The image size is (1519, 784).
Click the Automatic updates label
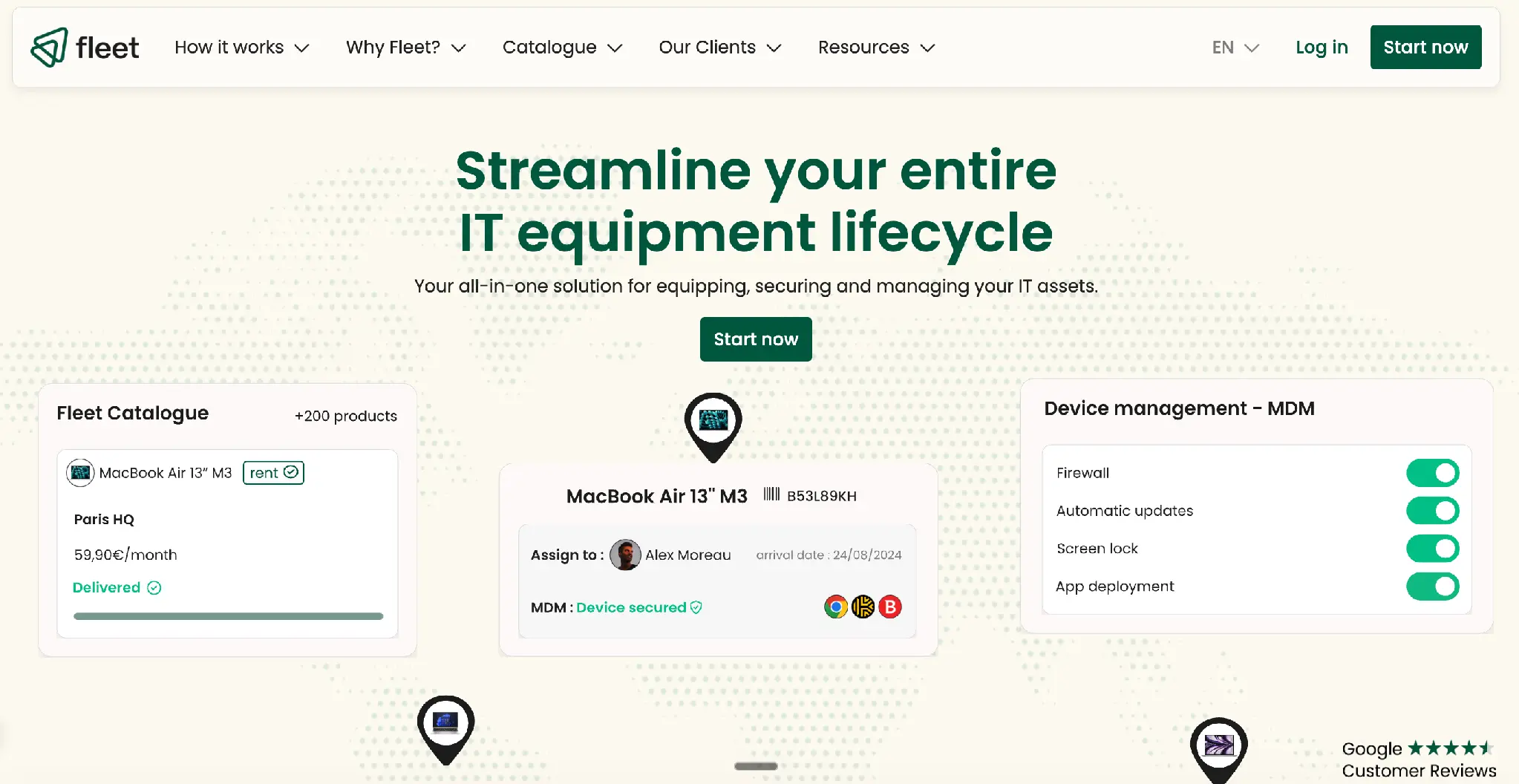[x=1124, y=511]
